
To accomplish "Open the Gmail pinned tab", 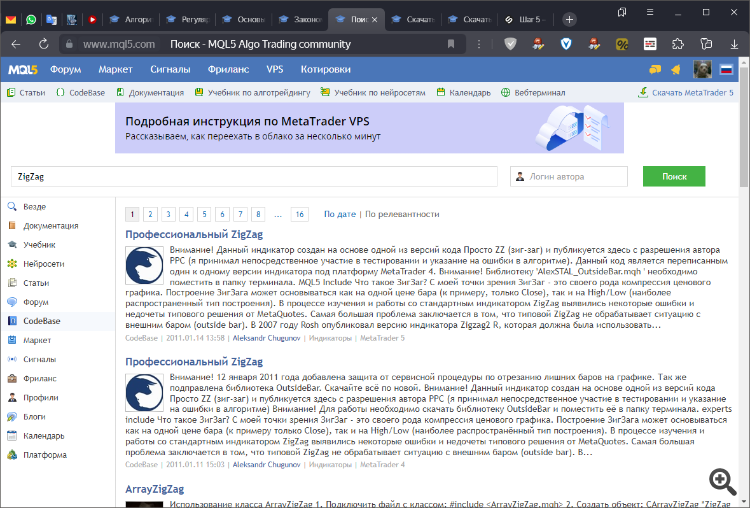I will [x=11, y=20].
